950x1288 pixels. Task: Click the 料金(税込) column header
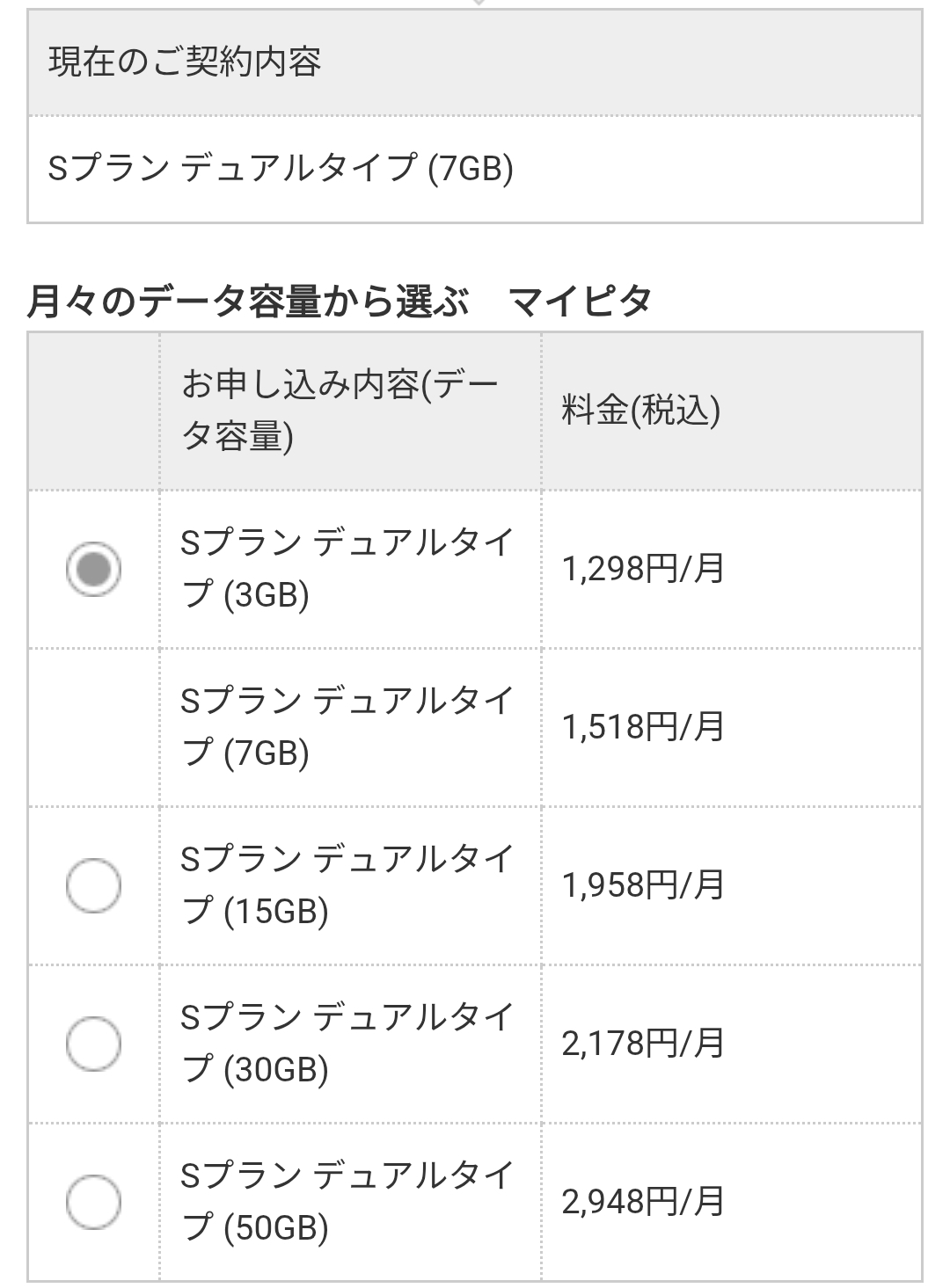[x=641, y=411]
